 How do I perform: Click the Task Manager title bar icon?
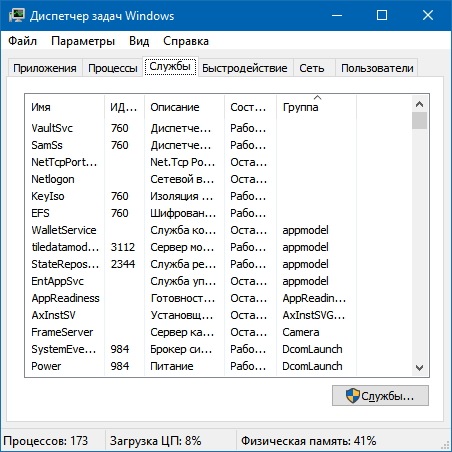[17, 15]
